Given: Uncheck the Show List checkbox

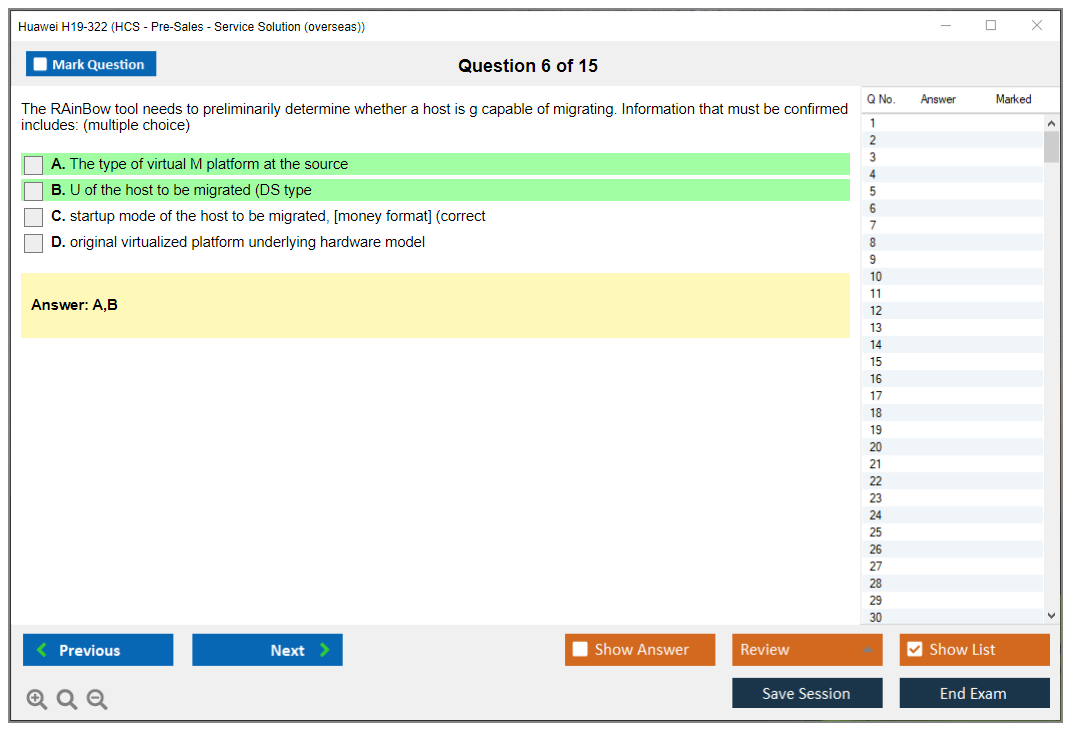Looking at the screenshot, I should [914, 650].
